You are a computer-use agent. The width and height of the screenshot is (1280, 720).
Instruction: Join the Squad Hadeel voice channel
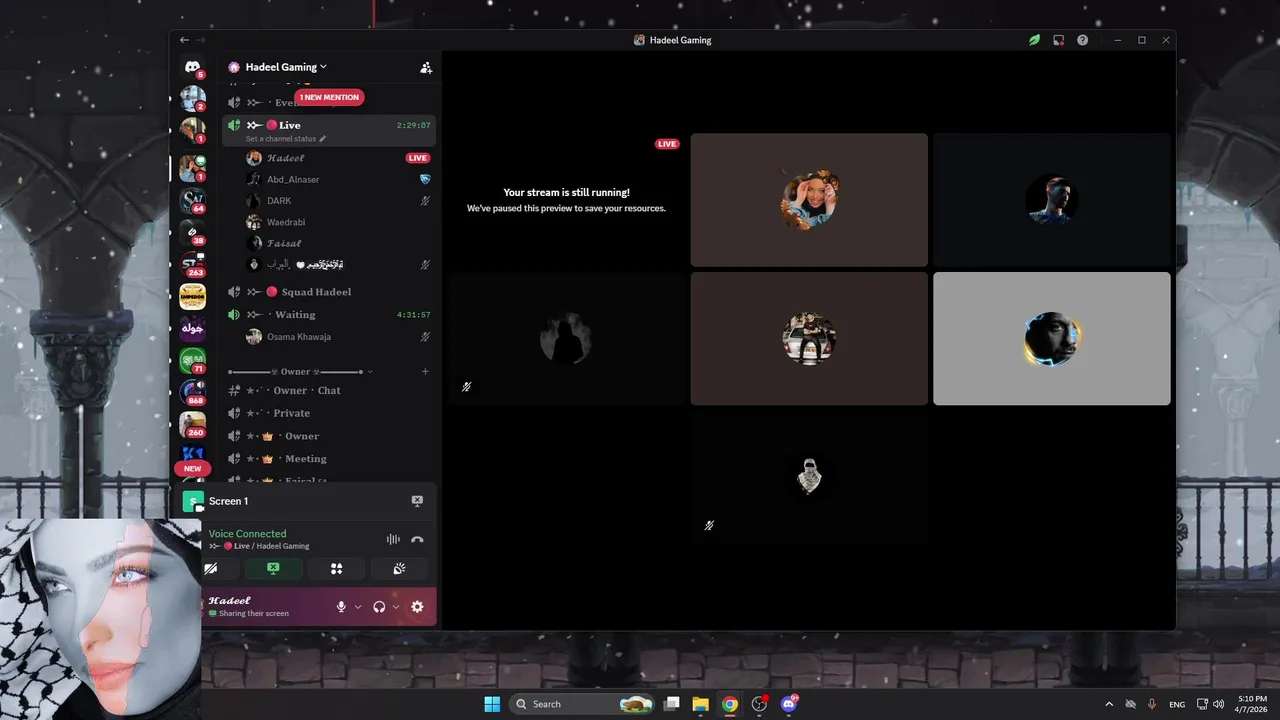click(x=328, y=292)
